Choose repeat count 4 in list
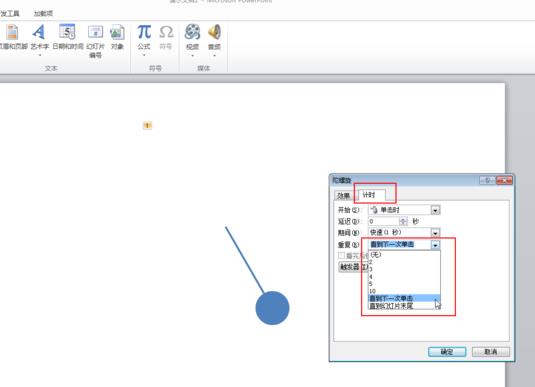The image size is (535, 387). pyautogui.click(x=404, y=277)
